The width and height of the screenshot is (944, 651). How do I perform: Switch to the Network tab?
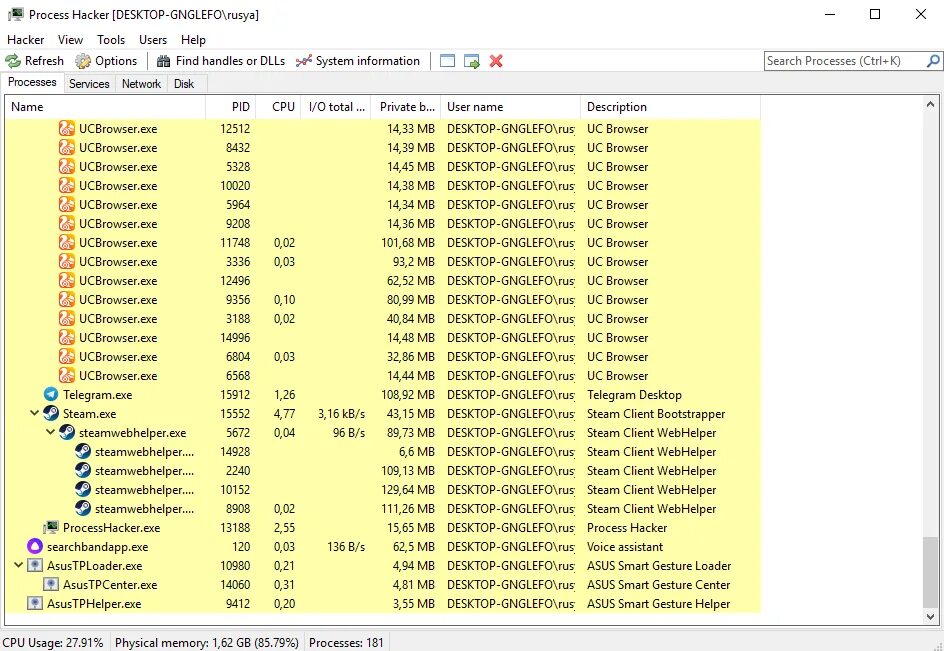click(141, 84)
